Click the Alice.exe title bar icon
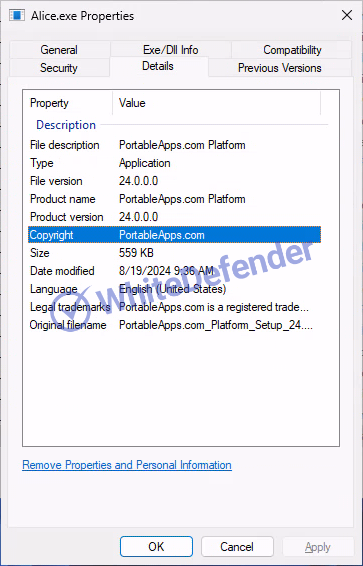This screenshot has width=363, height=566. pyautogui.click(x=17, y=16)
